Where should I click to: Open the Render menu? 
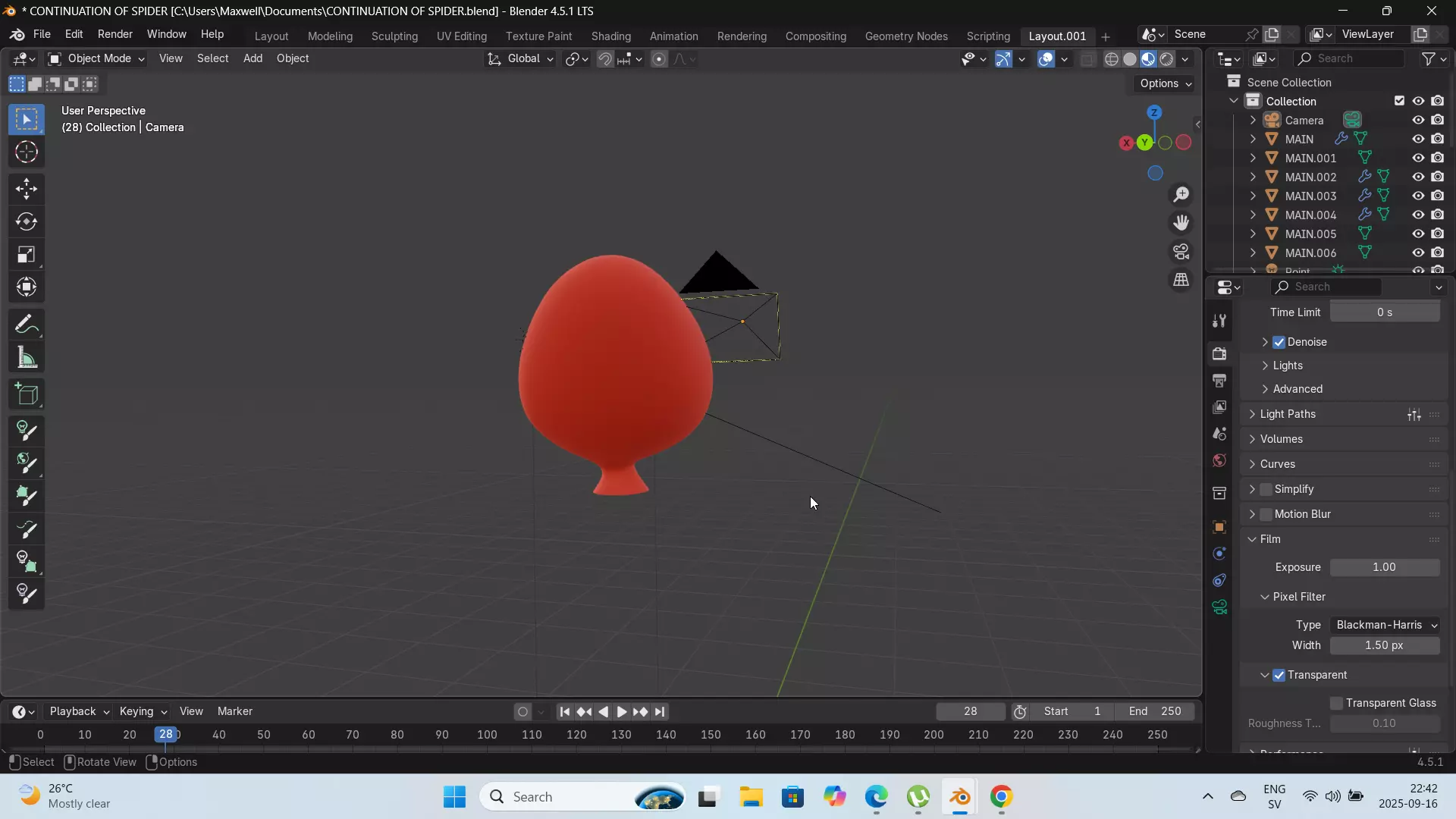pos(115,34)
